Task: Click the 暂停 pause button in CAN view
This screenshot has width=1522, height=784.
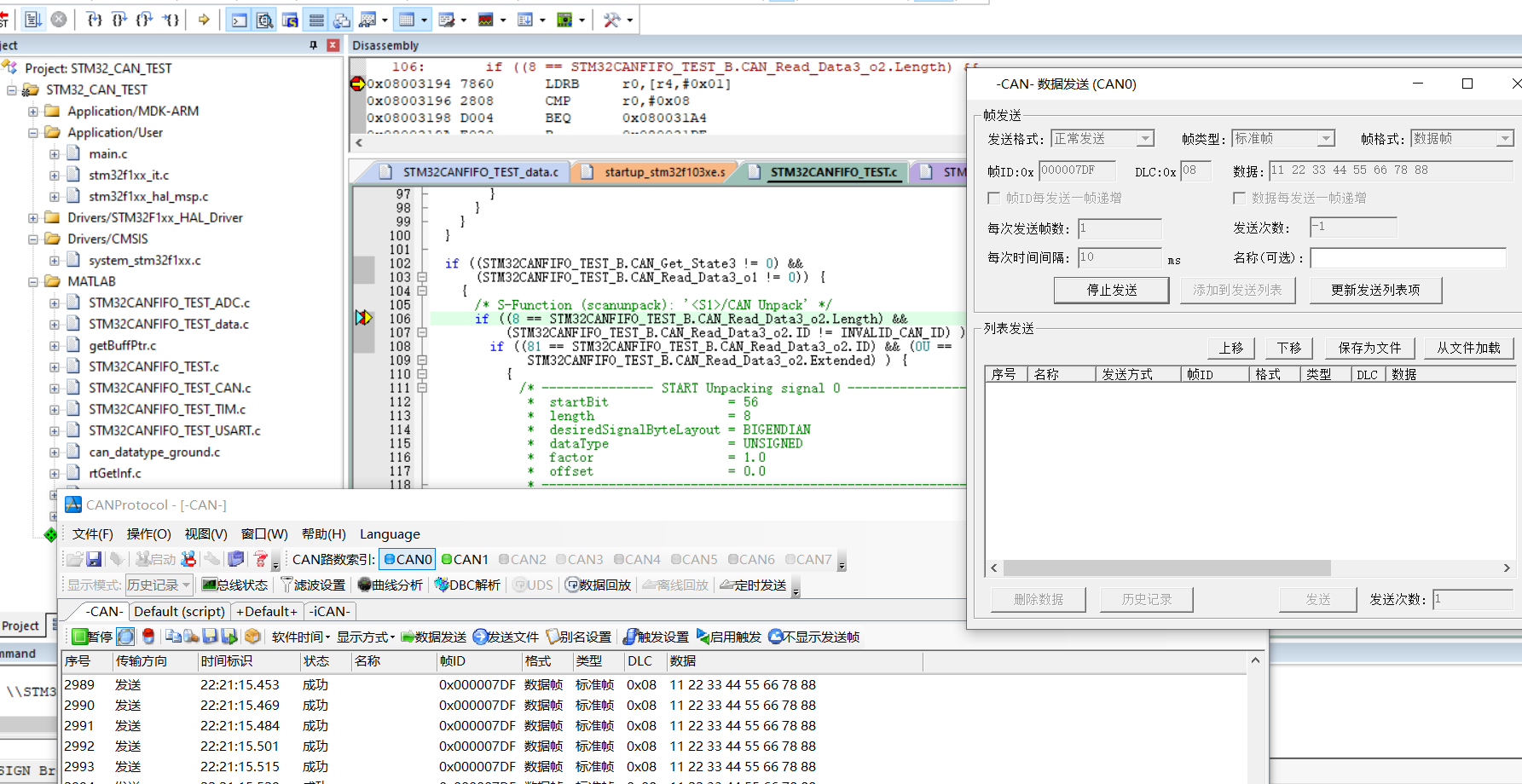Action: [x=92, y=637]
